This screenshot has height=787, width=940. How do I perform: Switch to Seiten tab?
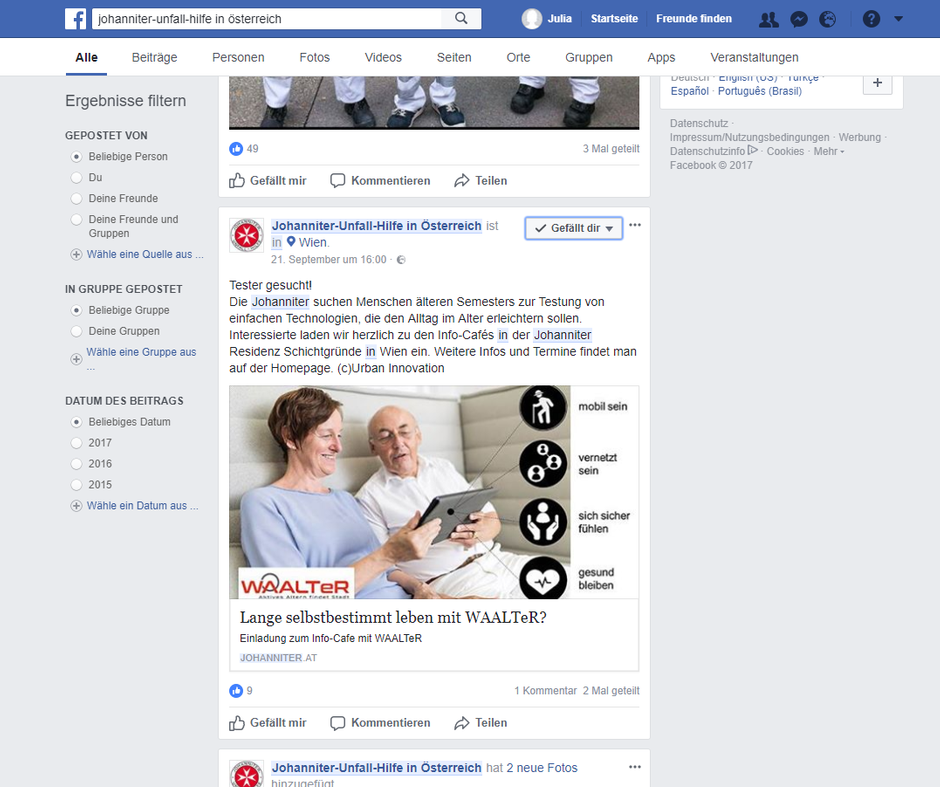tap(454, 58)
